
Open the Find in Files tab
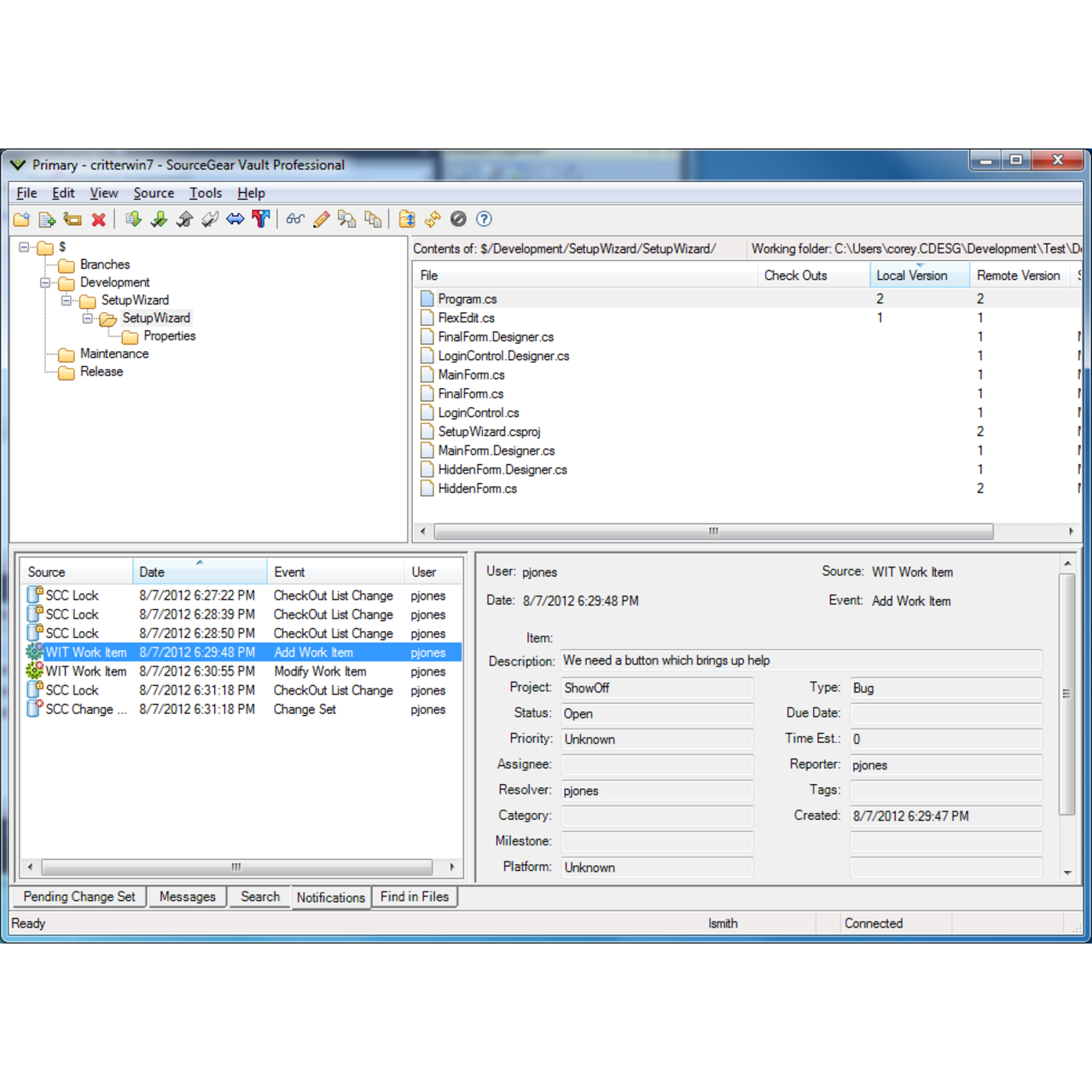coord(414,897)
